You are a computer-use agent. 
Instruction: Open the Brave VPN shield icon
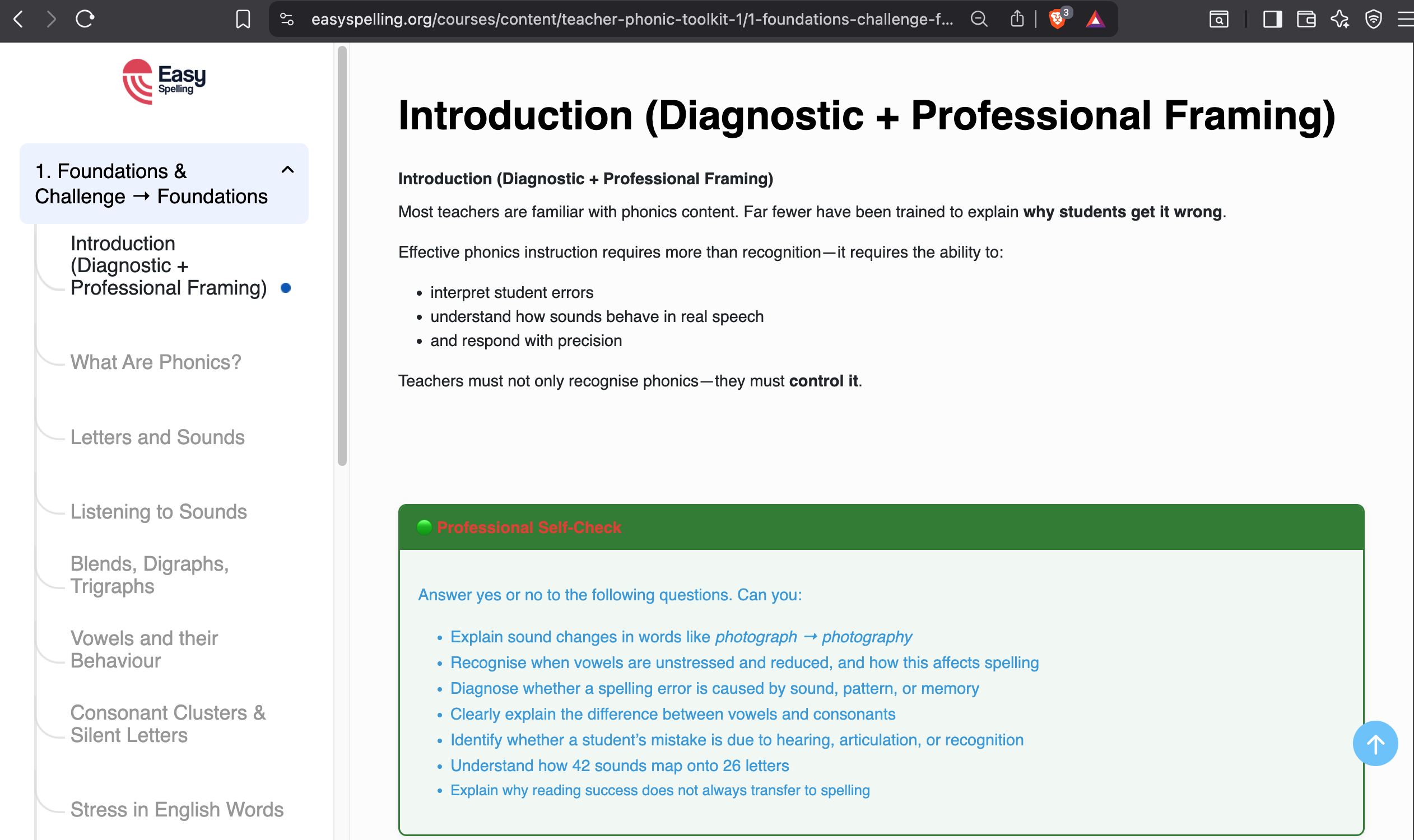point(1373,18)
